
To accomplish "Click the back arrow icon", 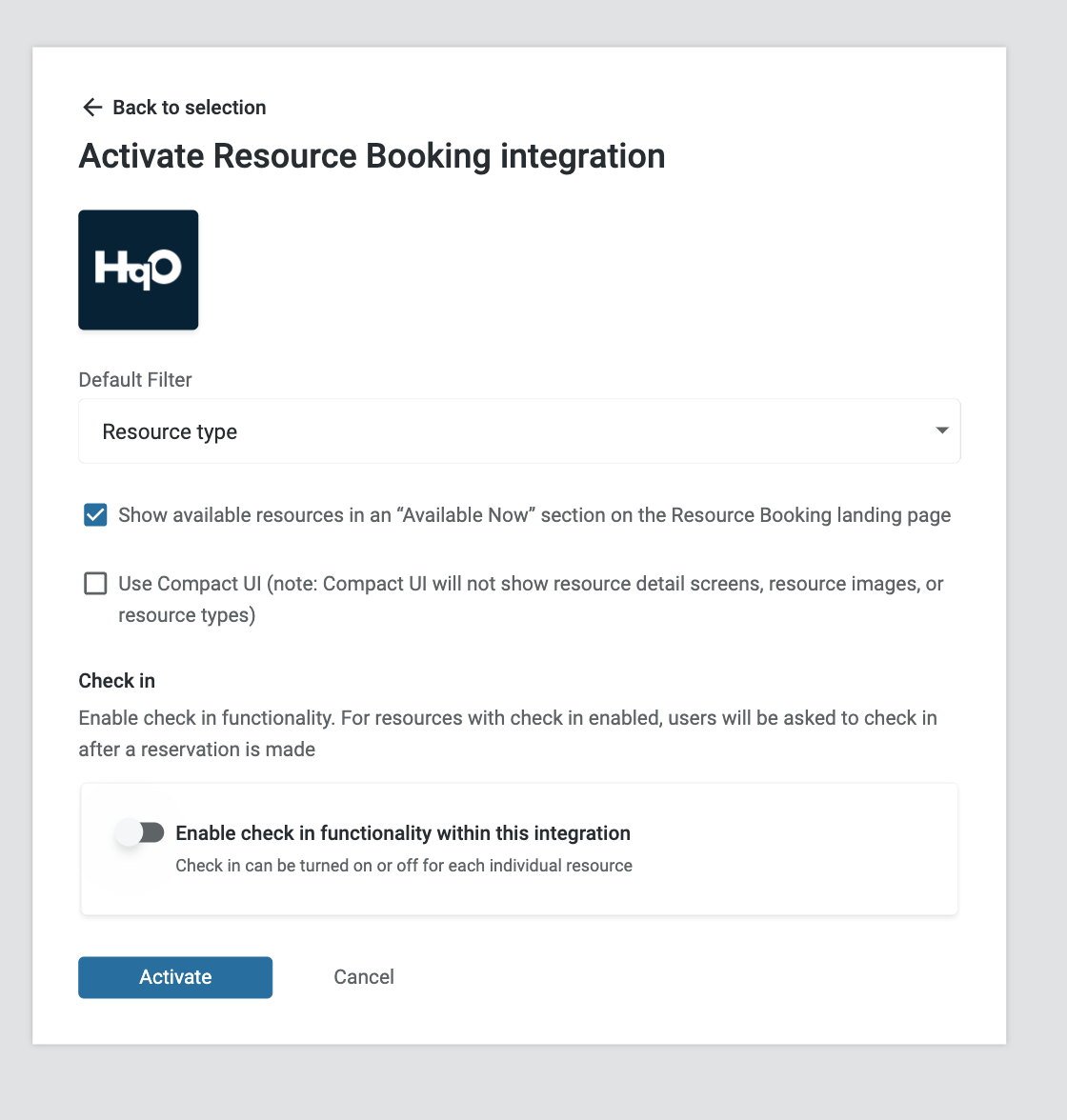I will tap(93, 107).
